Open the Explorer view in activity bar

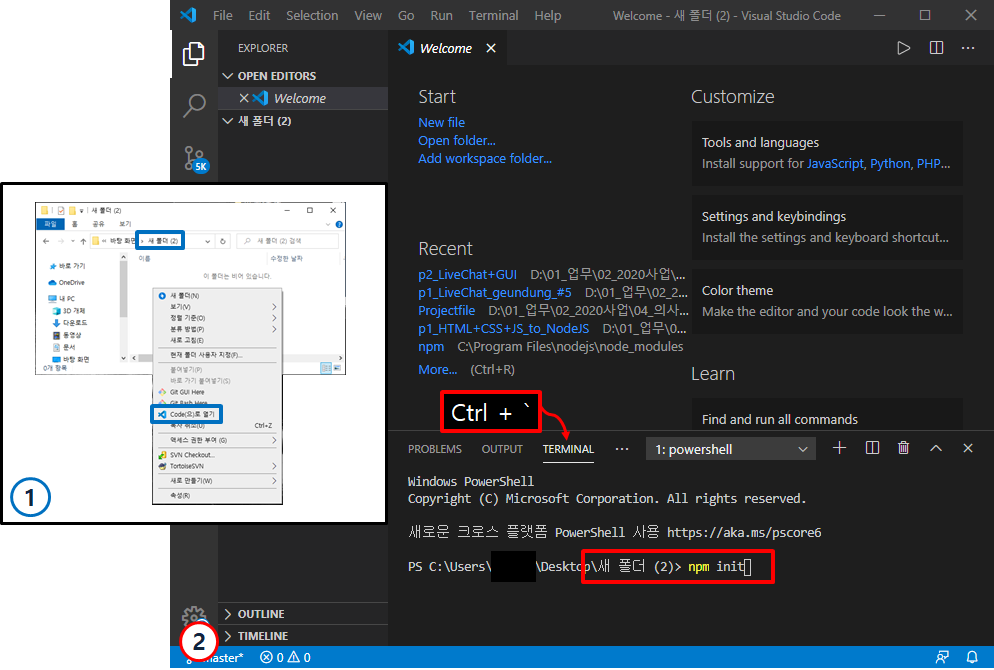point(194,54)
